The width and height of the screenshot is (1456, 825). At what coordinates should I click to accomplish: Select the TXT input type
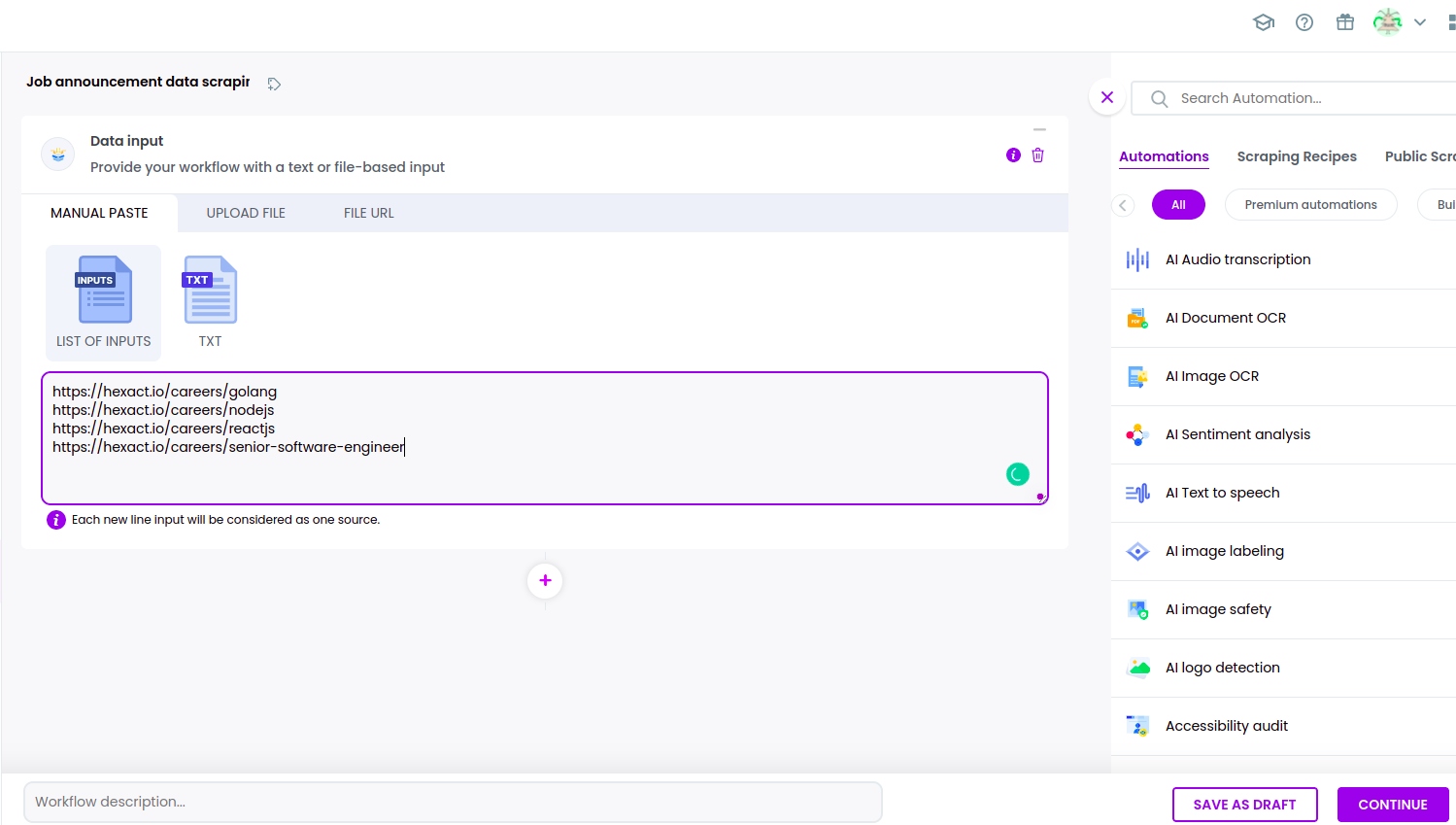[x=210, y=302]
